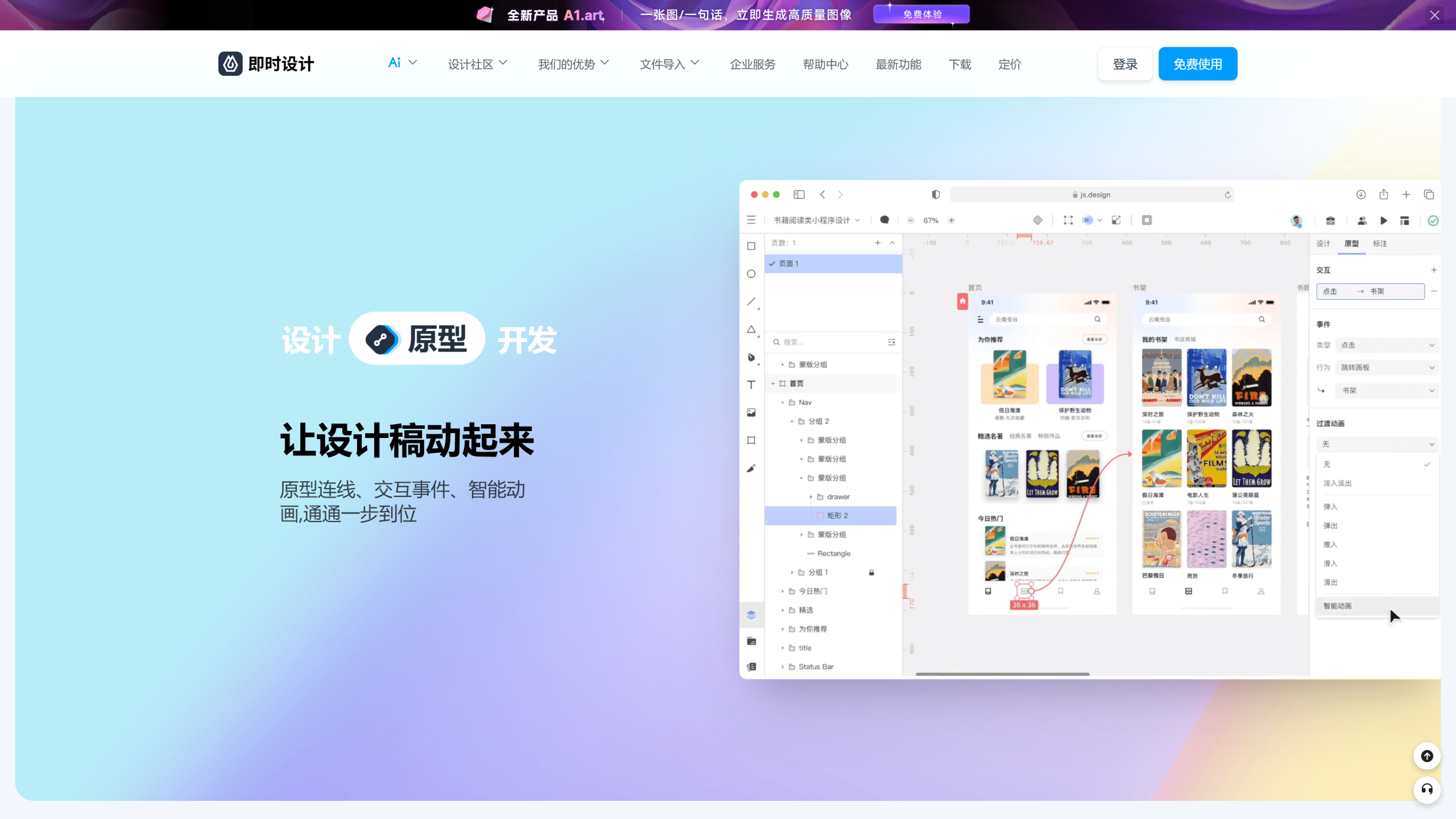Open the comment bubble icon in toolbar
Viewport: 1456px width, 819px height.
tap(884, 220)
